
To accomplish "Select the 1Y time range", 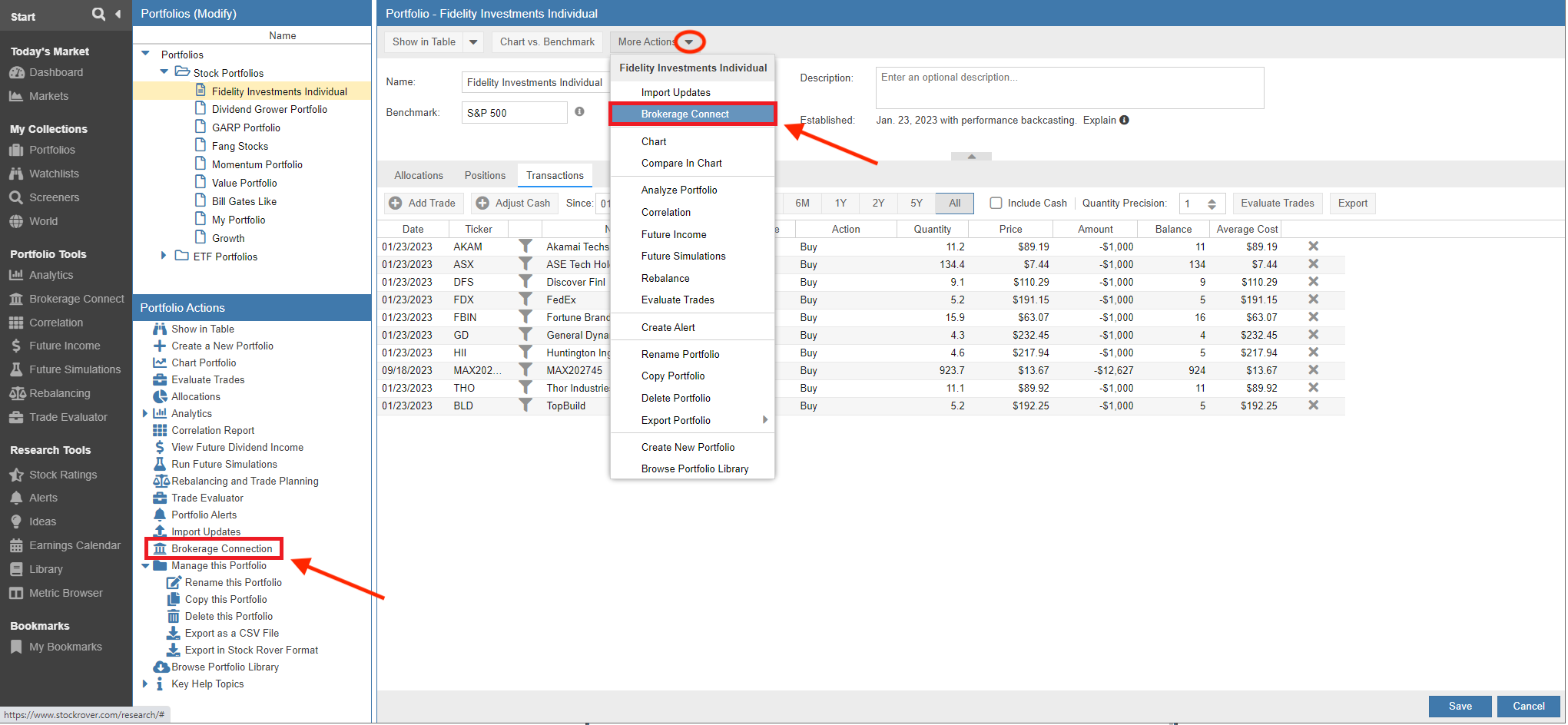I will click(840, 203).
